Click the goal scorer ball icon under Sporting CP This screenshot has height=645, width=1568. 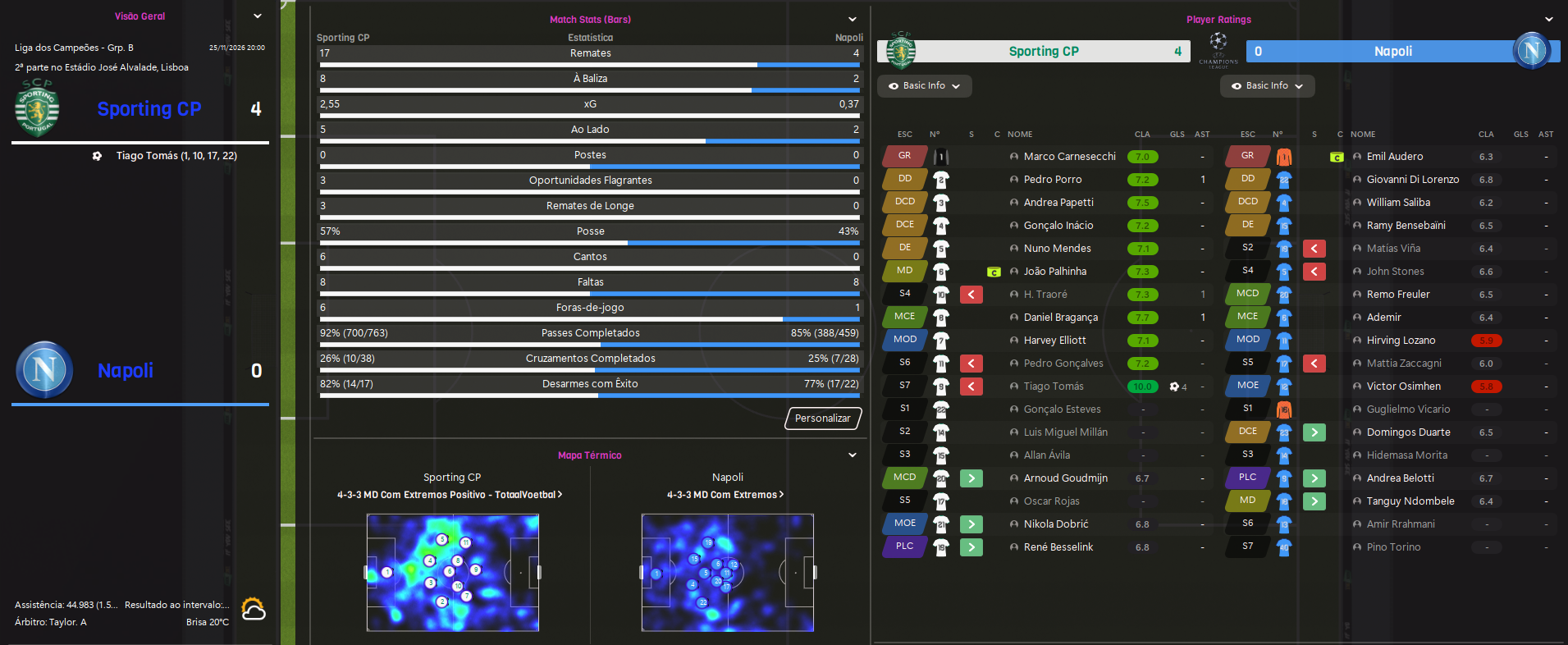tap(97, 156)
